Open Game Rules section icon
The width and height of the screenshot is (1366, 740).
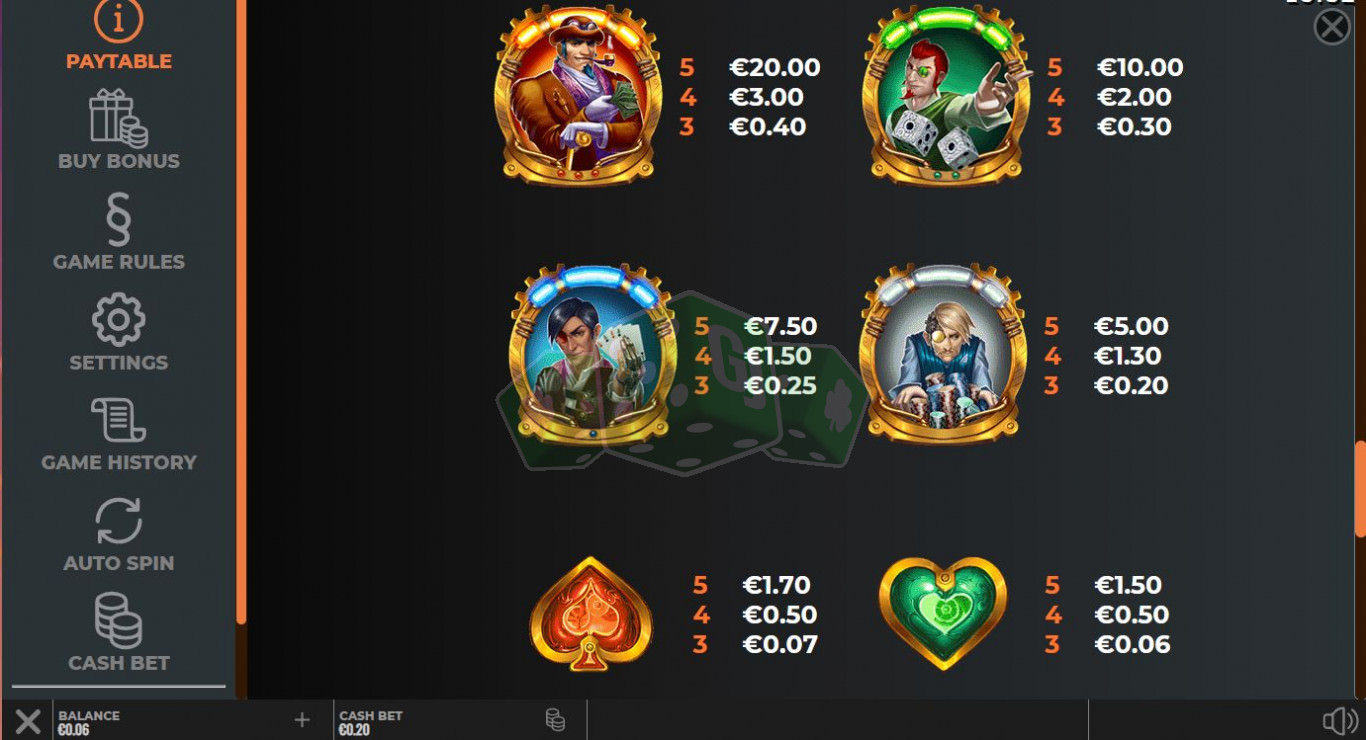coord(119,219)
